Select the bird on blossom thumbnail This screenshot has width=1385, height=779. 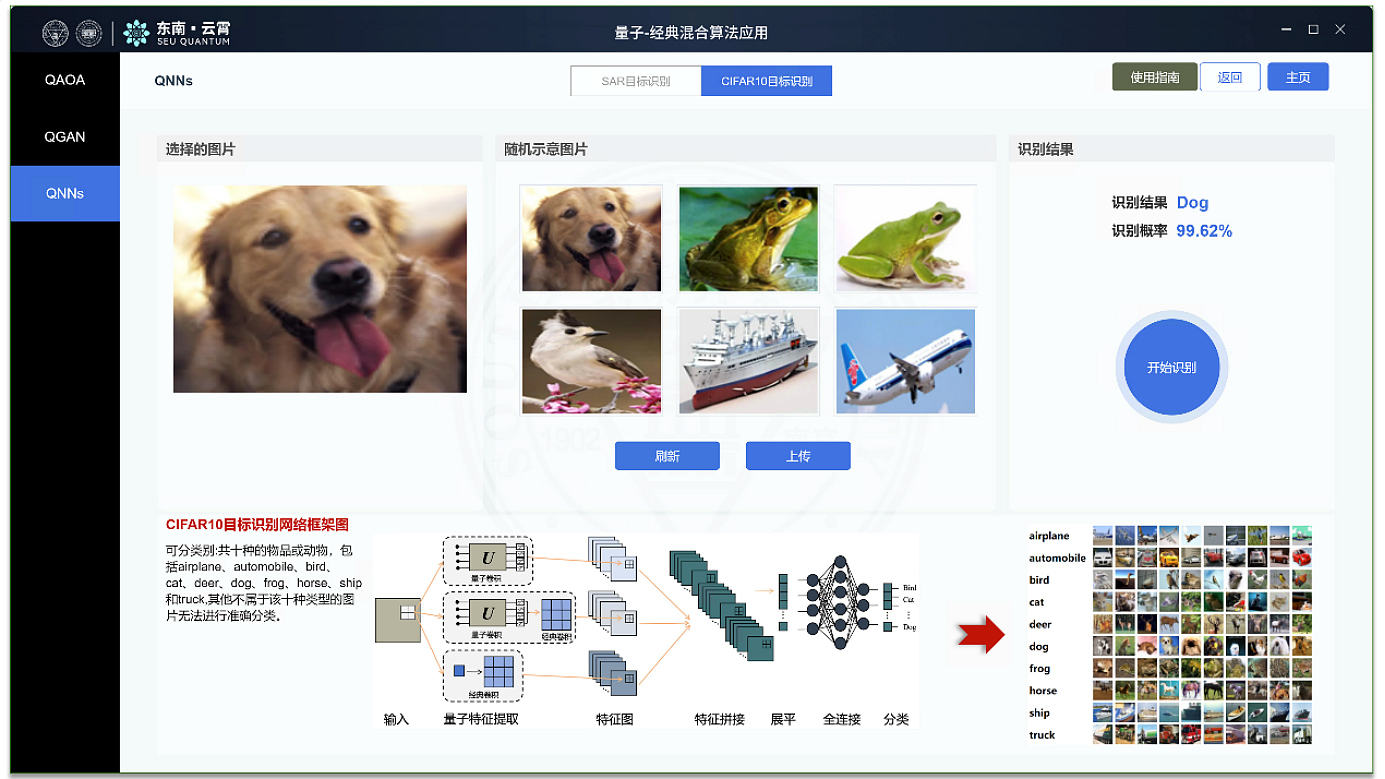tap(591, 360)
